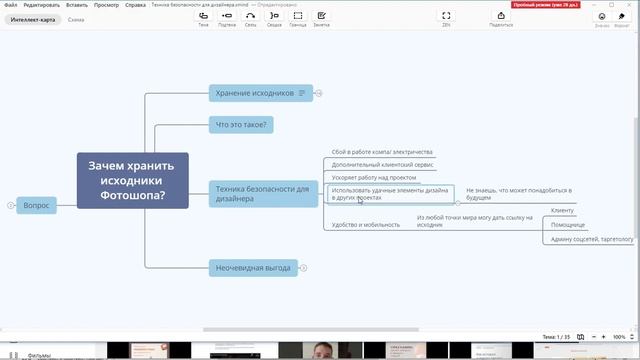Collapse the Использовать удачные элементы subtopic branch
The height and width of the screenshot is (360, 640).
pos(458,203)
